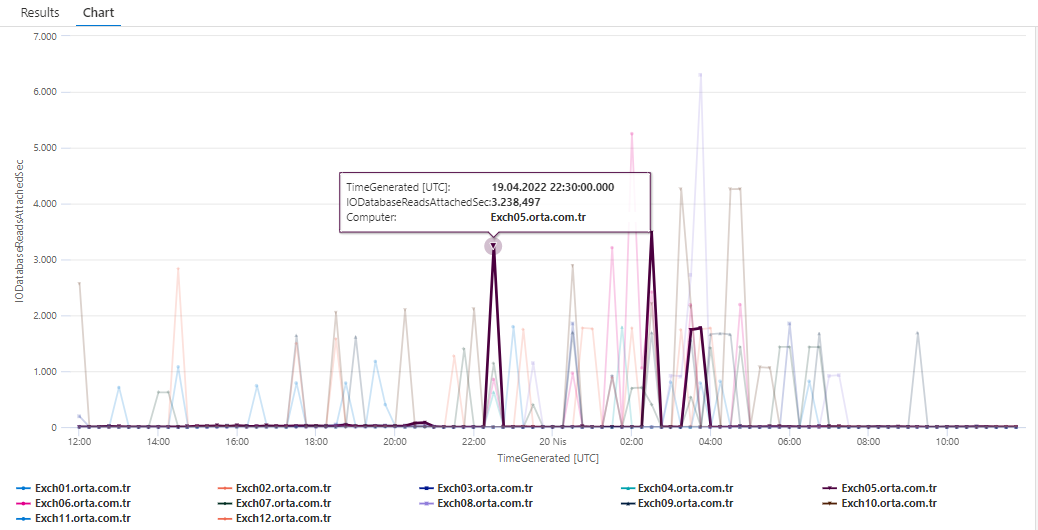Click the 18:00 x-axis tick label

(x=315, y=441)
